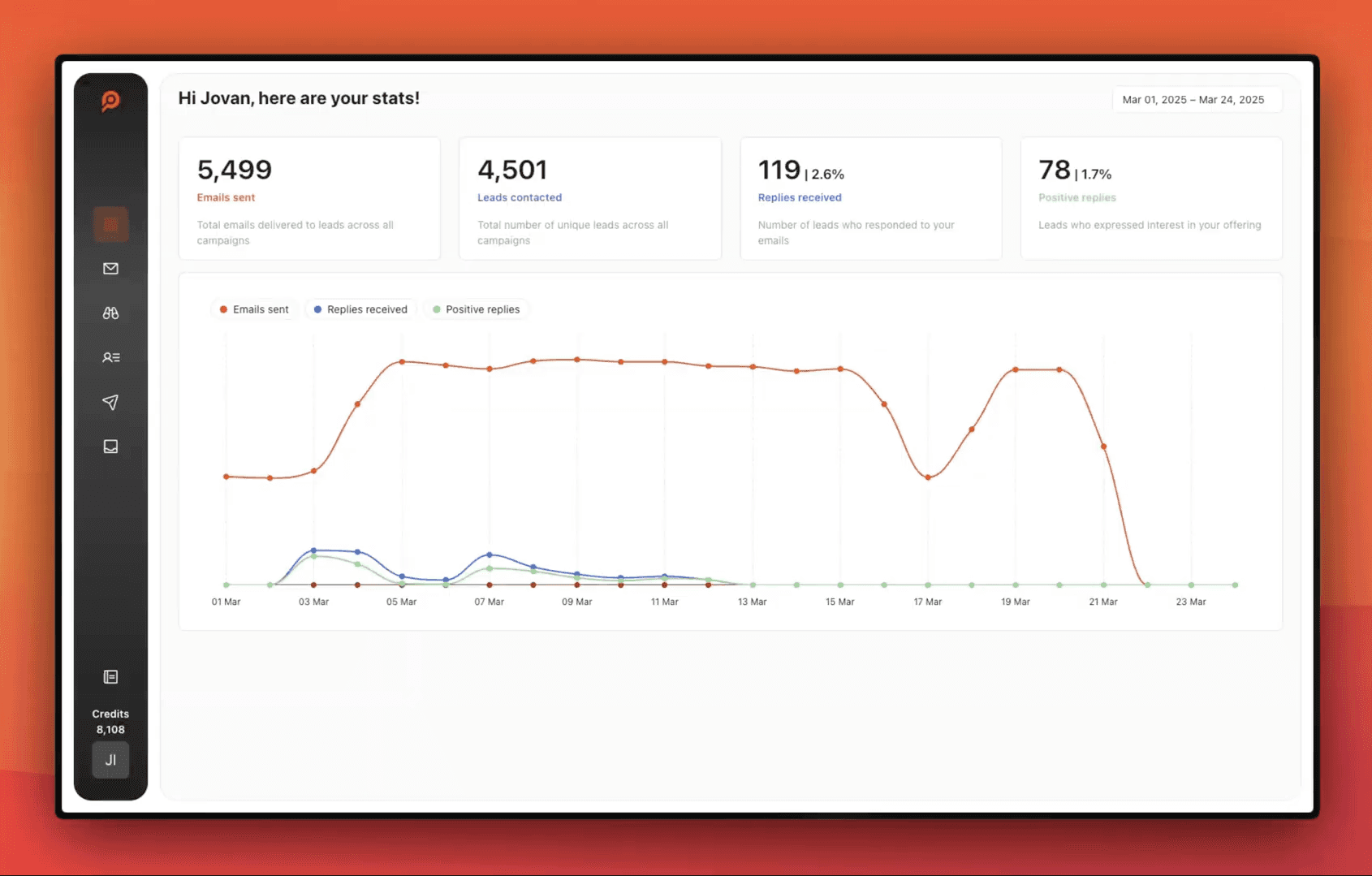
Task: Open the contacts list icon in sidebar
Action: click(110, 357)
